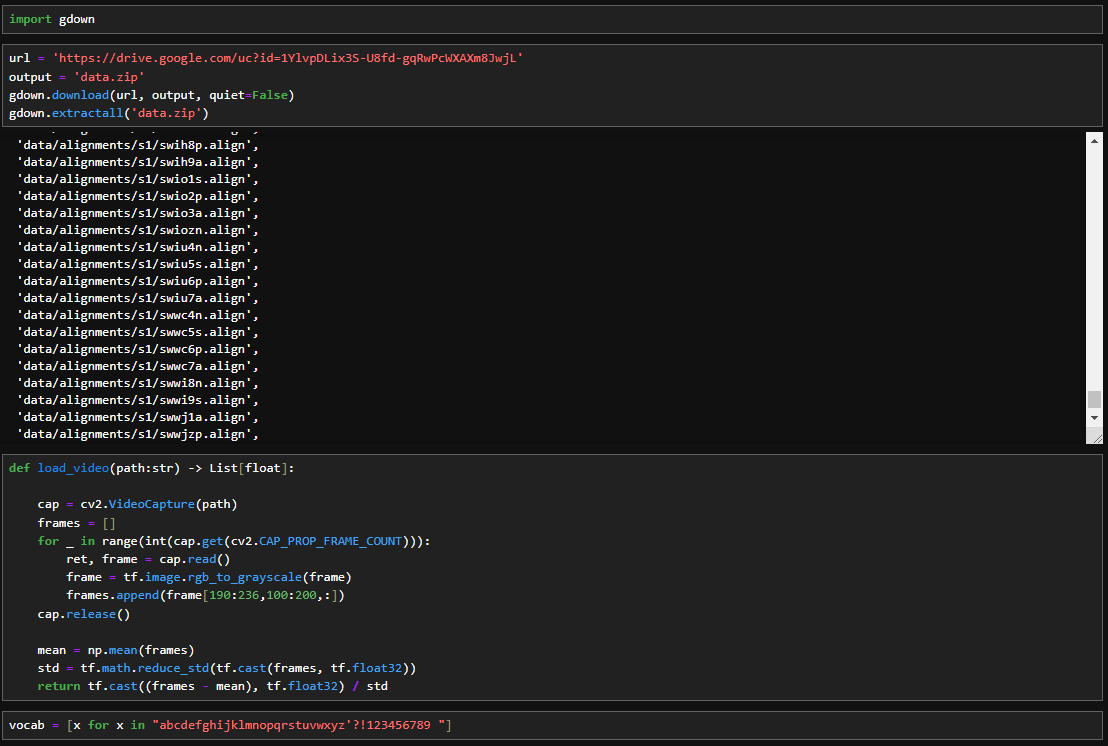
Task: Select the gdown.download line in the cell
Action: click(152, 95)
